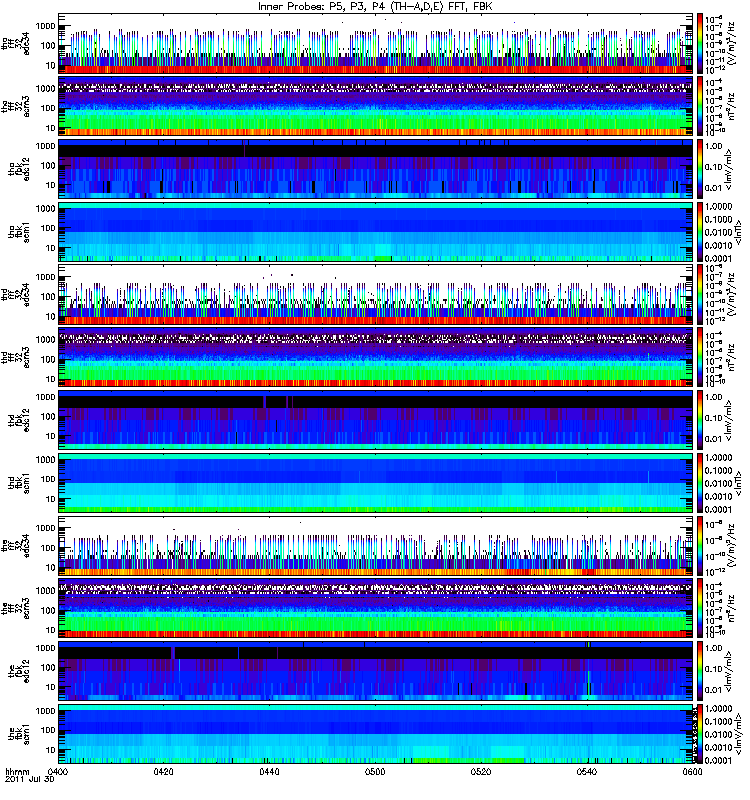Click the color bar of the tha fbk scm1 panel
Viewport: 750px width, 800px height.
click(699, 232)
